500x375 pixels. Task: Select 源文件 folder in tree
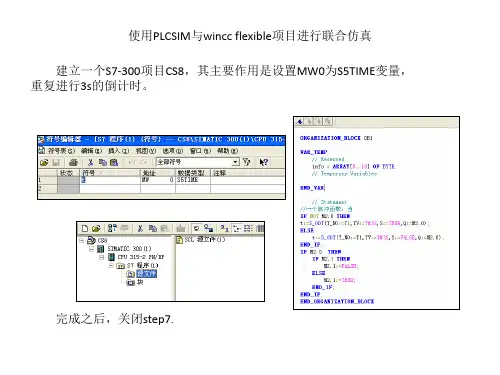point(141,274)
